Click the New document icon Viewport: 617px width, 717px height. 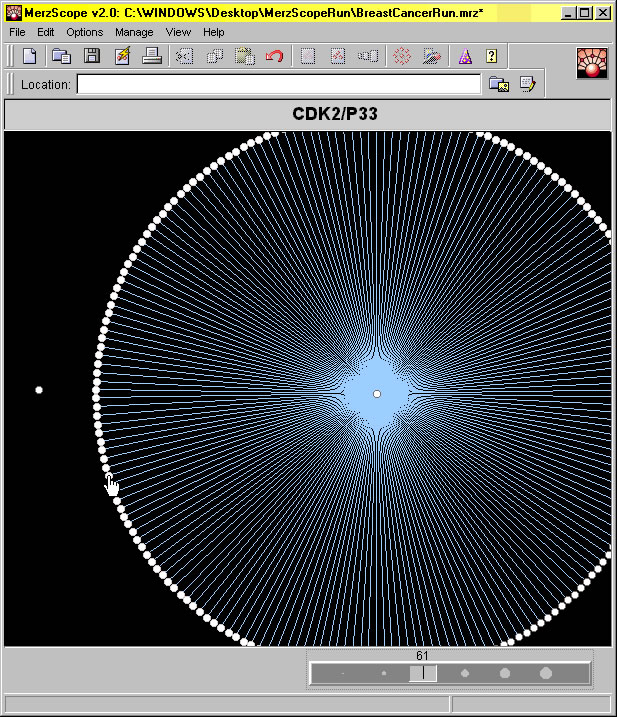coord(30,56)
